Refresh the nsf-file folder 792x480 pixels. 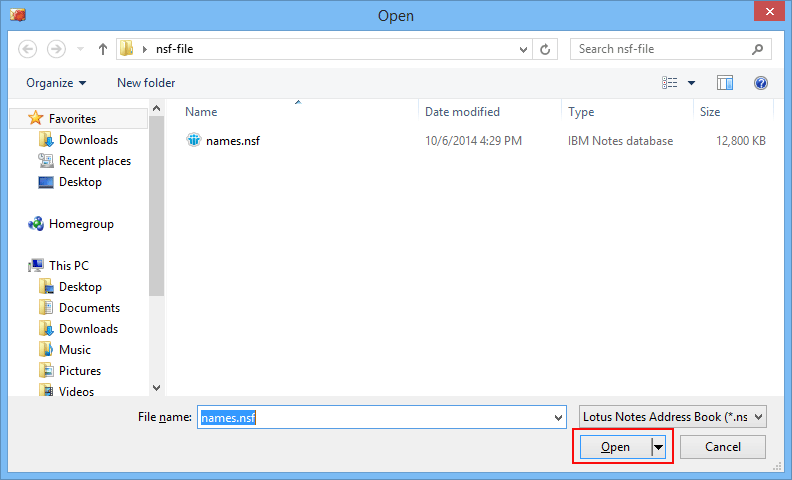545,50
